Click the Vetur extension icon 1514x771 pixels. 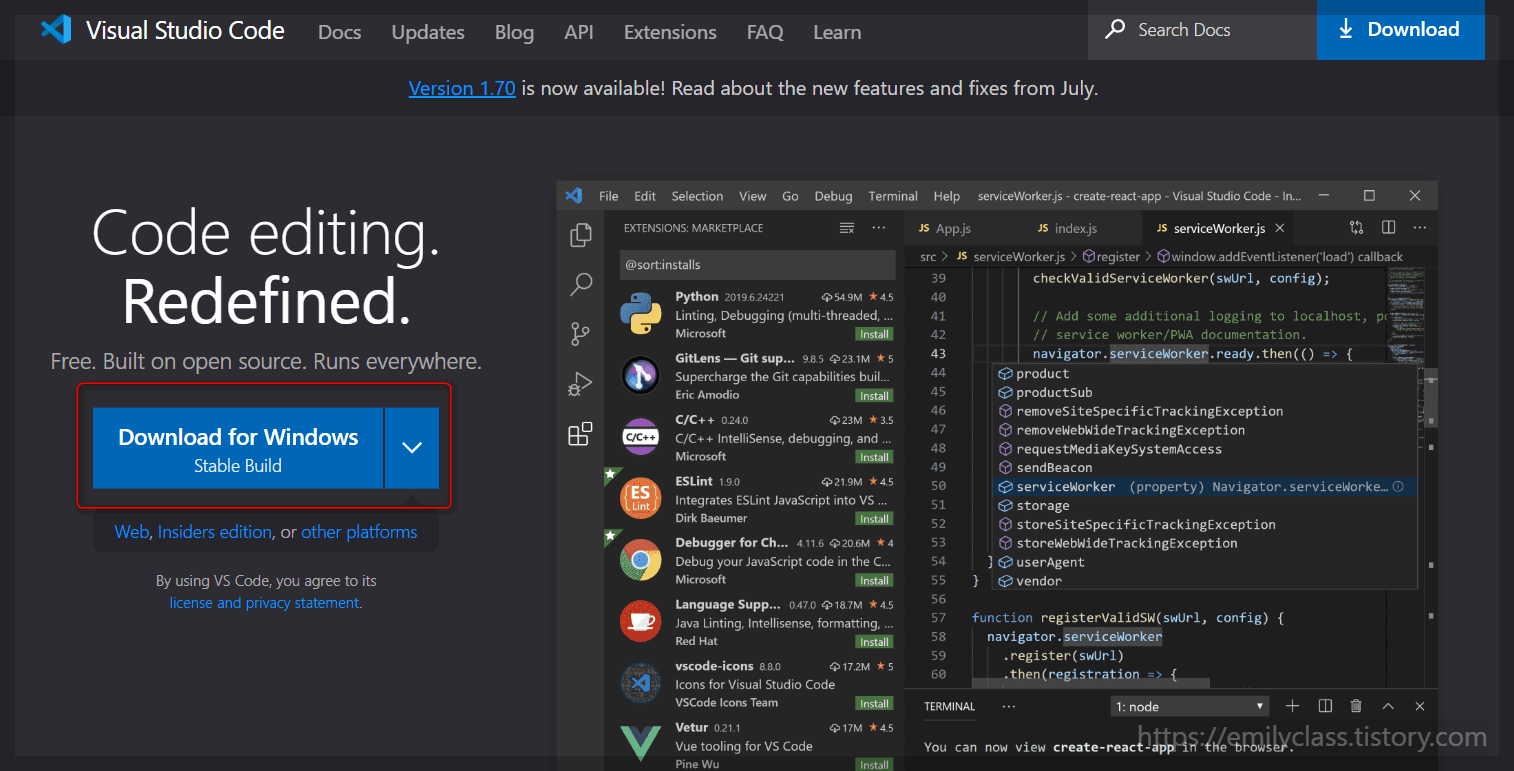click(640, 743)
